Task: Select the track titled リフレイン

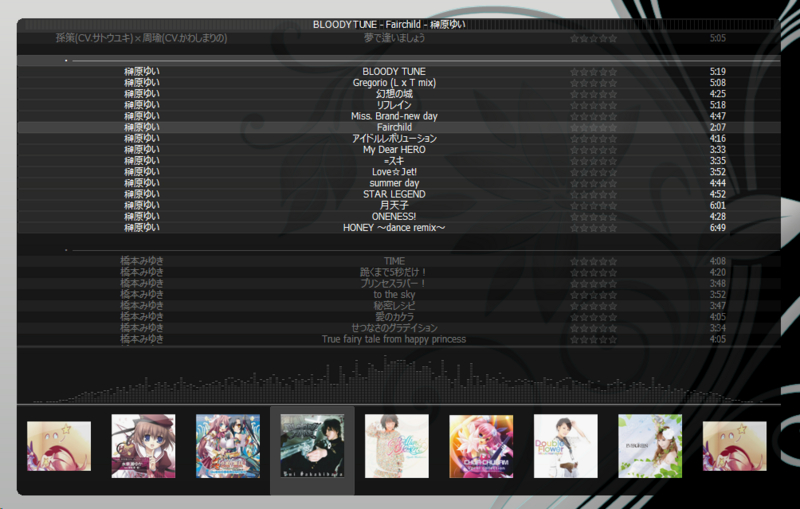Action: tap(394, 105)
